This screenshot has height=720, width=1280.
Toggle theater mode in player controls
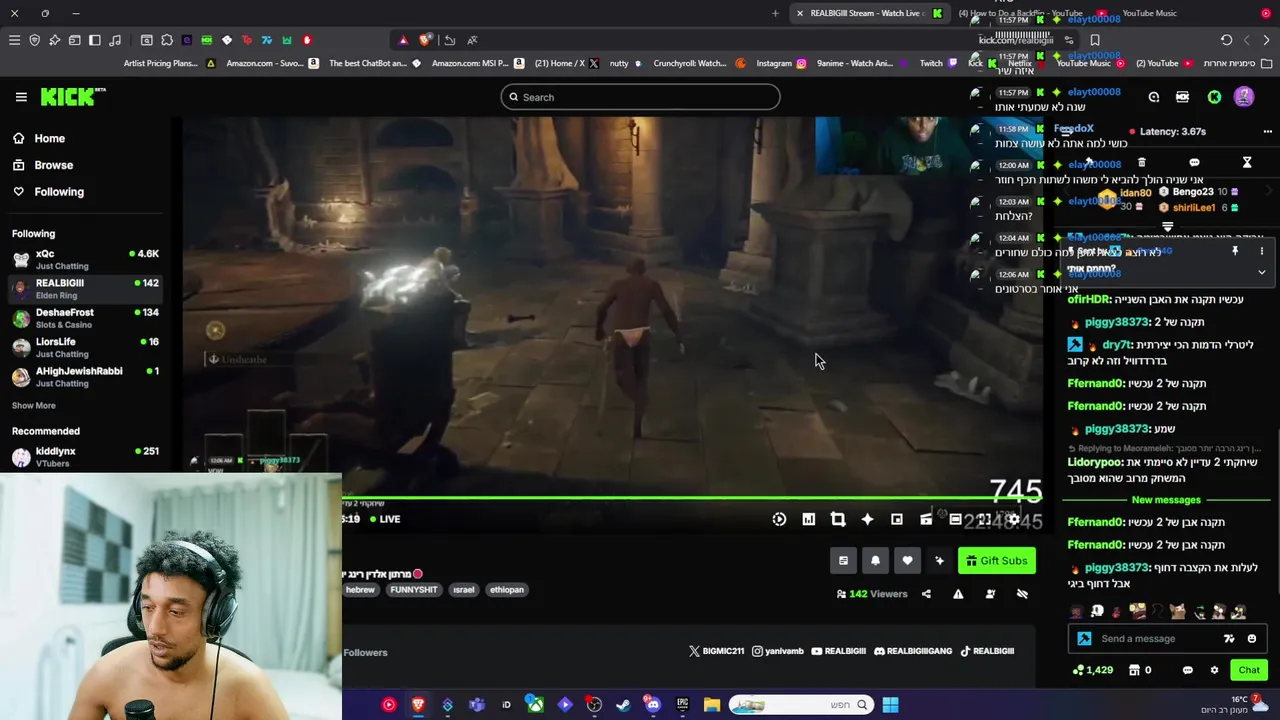pyautogui.click(x=955, y=519)
